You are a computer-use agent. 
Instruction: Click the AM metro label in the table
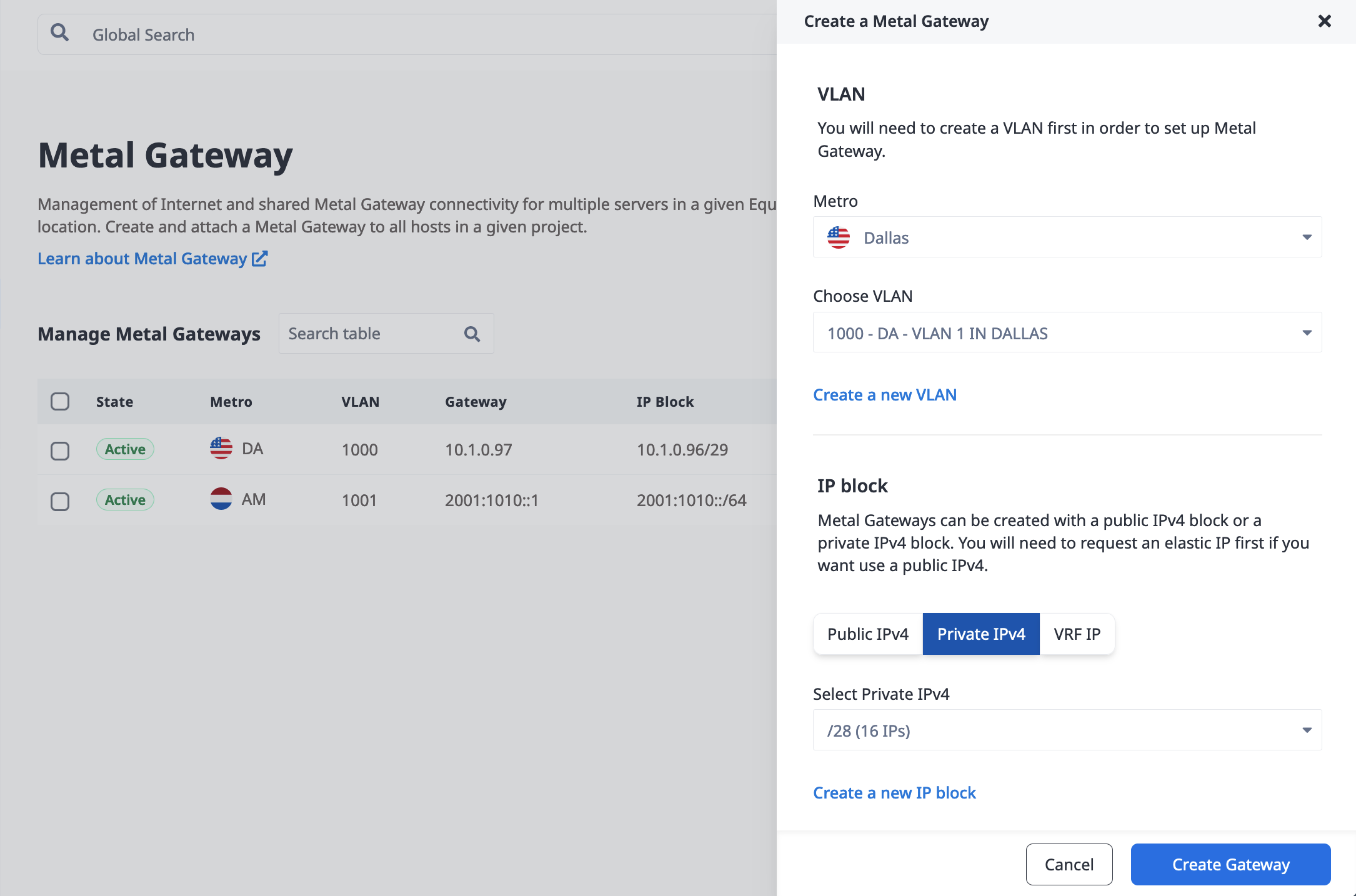pyautogui.click(x=254, y=499)
